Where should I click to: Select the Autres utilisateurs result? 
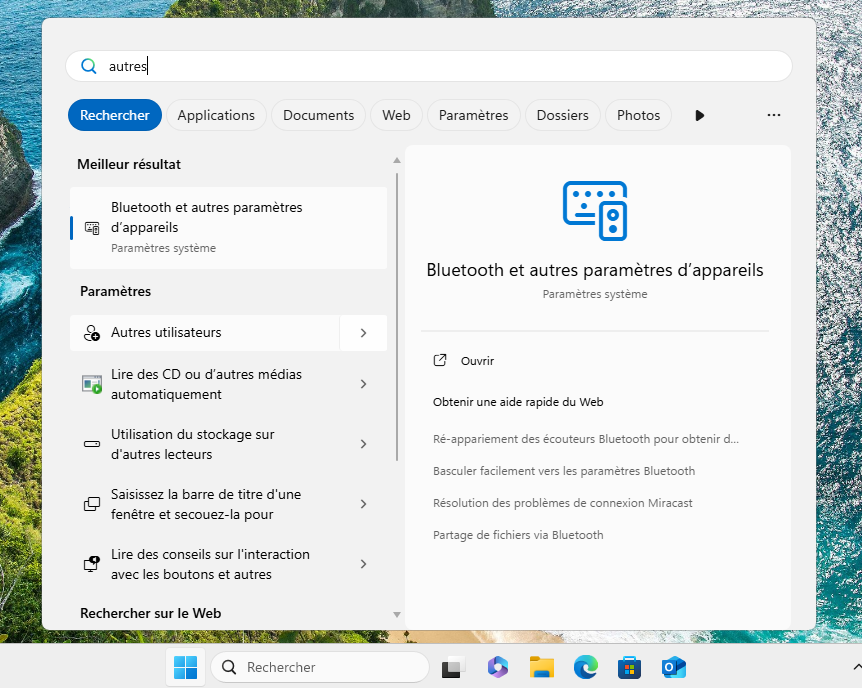pyautogui.click(x=205, y=333)
